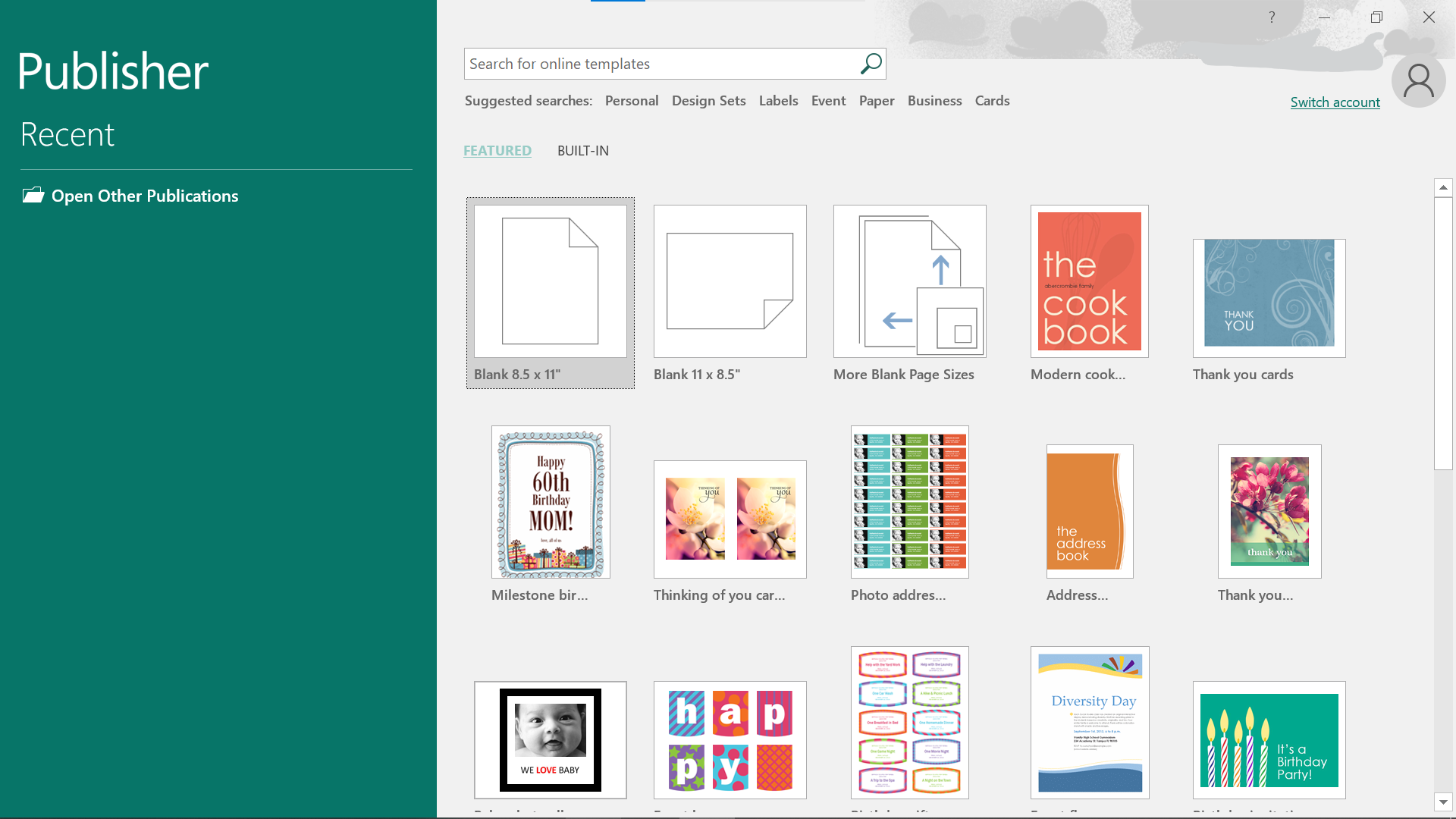The image size is (1456, 819).
Task: Click the scrollbar up arrow
Action: pyautogui.click(x=1443, y=187)
